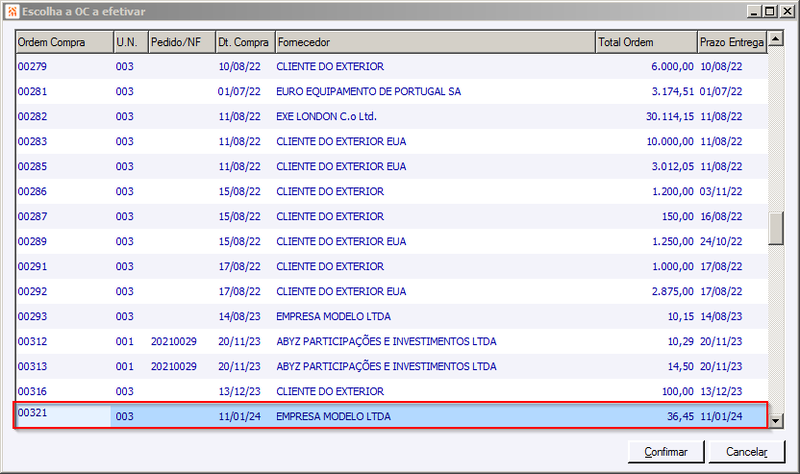Click U.N. 001 in row 00313

point(124,366)
